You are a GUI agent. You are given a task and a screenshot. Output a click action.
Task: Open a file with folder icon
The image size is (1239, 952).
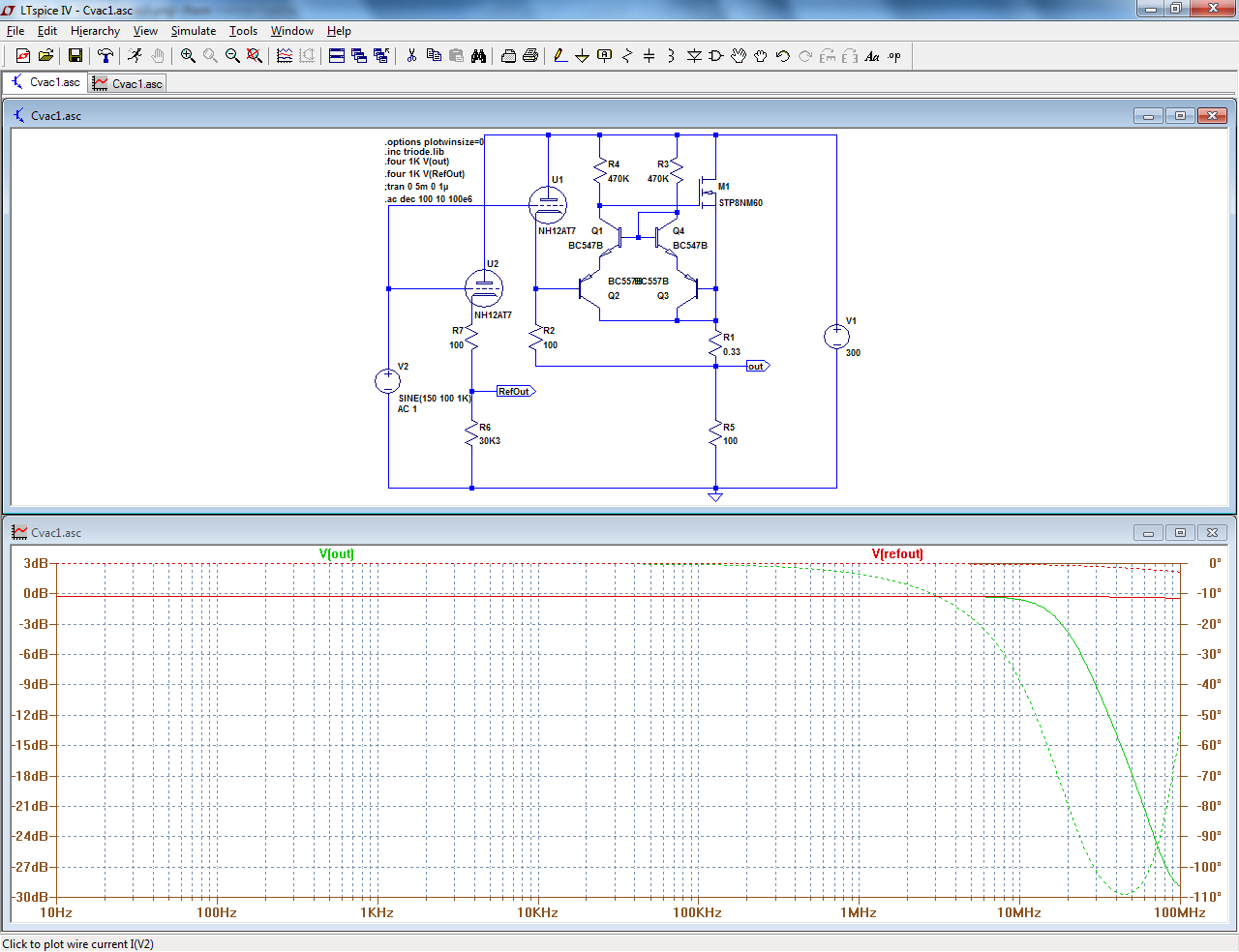(45, 56)
